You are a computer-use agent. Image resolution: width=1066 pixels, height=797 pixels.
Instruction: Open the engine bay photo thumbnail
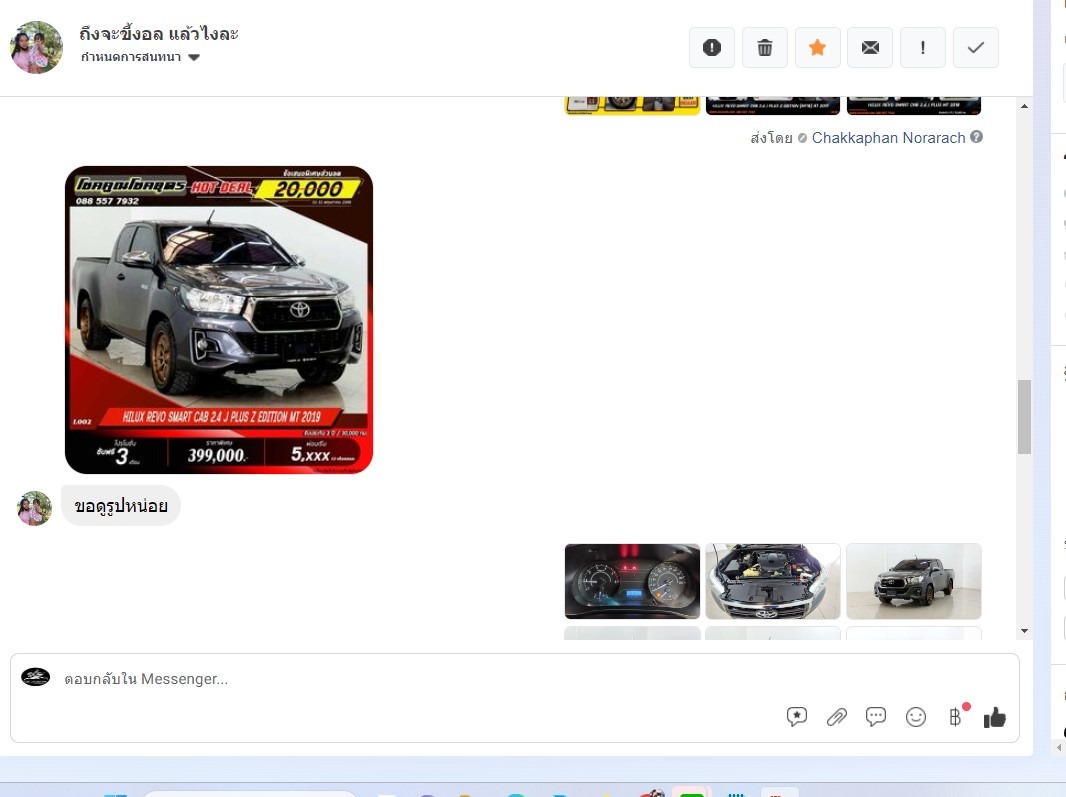[773, 581]
